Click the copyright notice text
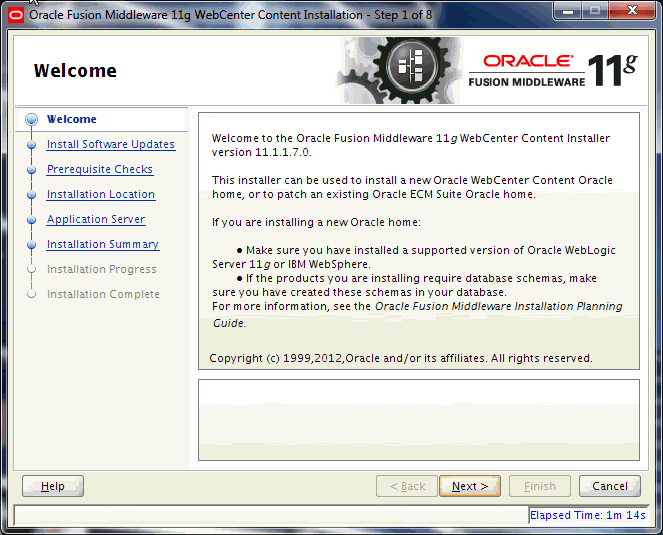Screen dimensions: 663x535 click(x=401, y=358)
